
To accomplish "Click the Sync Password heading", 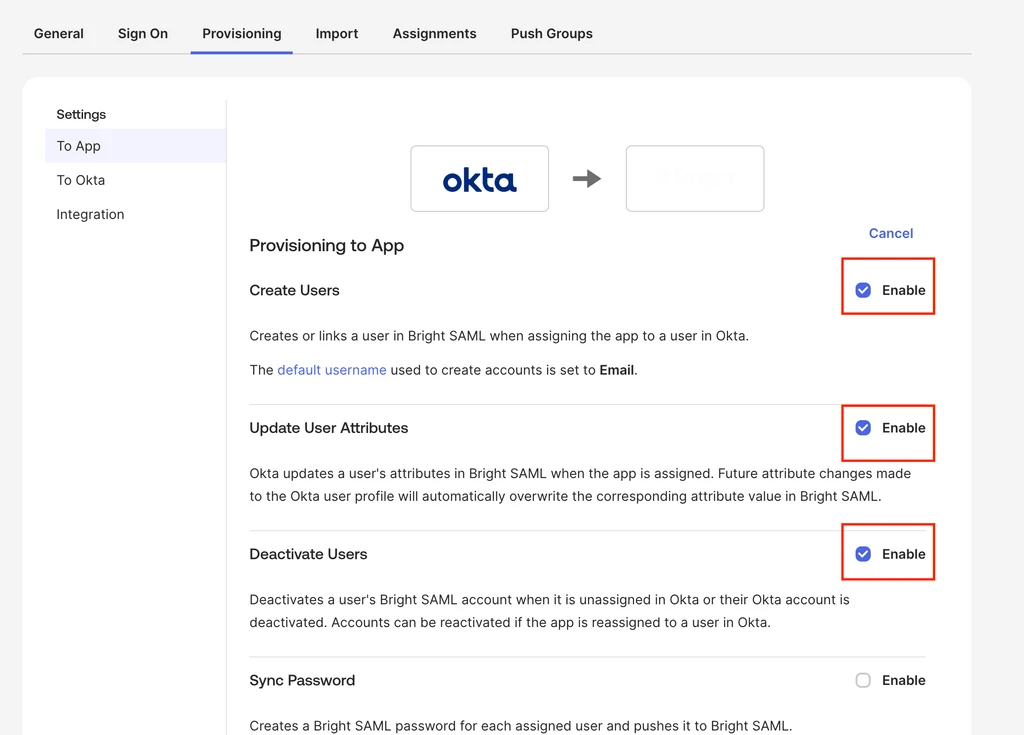I will pos(302,680).
